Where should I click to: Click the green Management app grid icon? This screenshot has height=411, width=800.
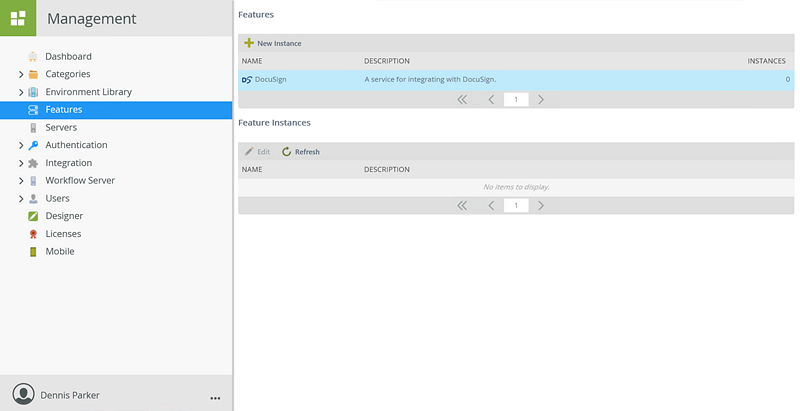pos(18,18)
